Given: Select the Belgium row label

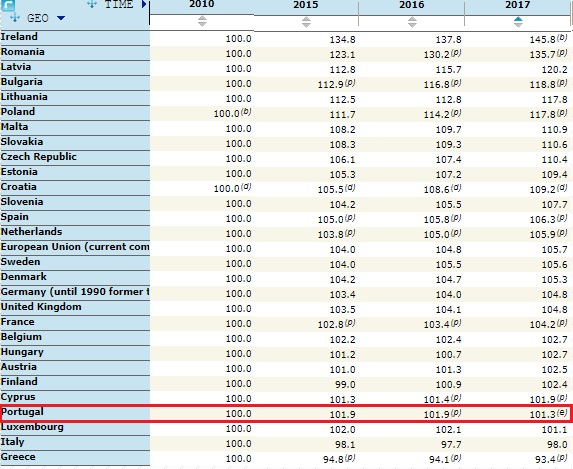Looking at the screenshot, I should tap(21, 337).
